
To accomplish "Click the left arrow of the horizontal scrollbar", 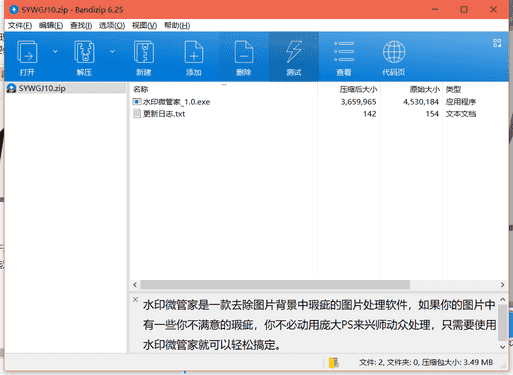I will tap(135, 285).
